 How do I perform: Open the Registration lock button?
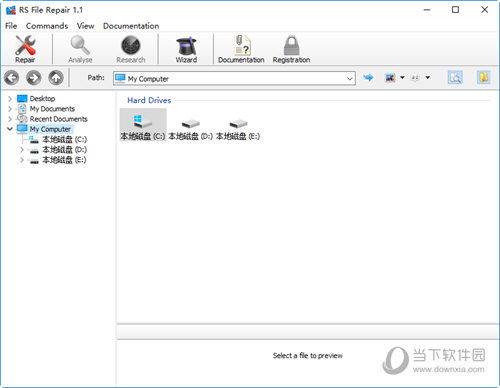pos(291,49)
